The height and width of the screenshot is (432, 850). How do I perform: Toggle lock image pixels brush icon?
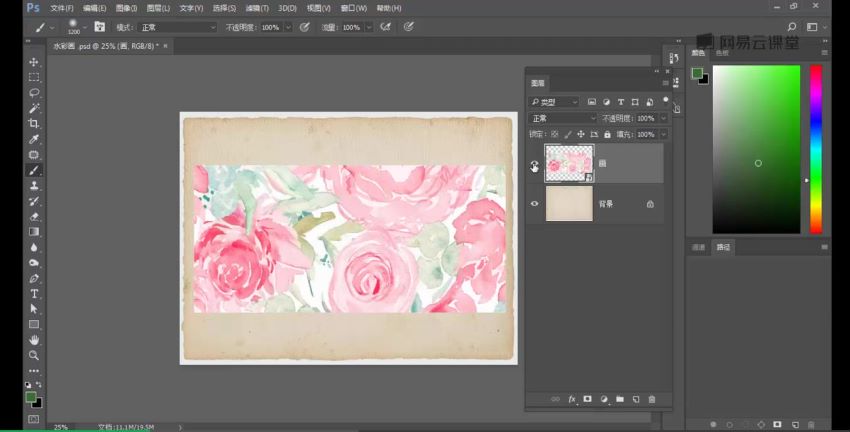[568, 134]
